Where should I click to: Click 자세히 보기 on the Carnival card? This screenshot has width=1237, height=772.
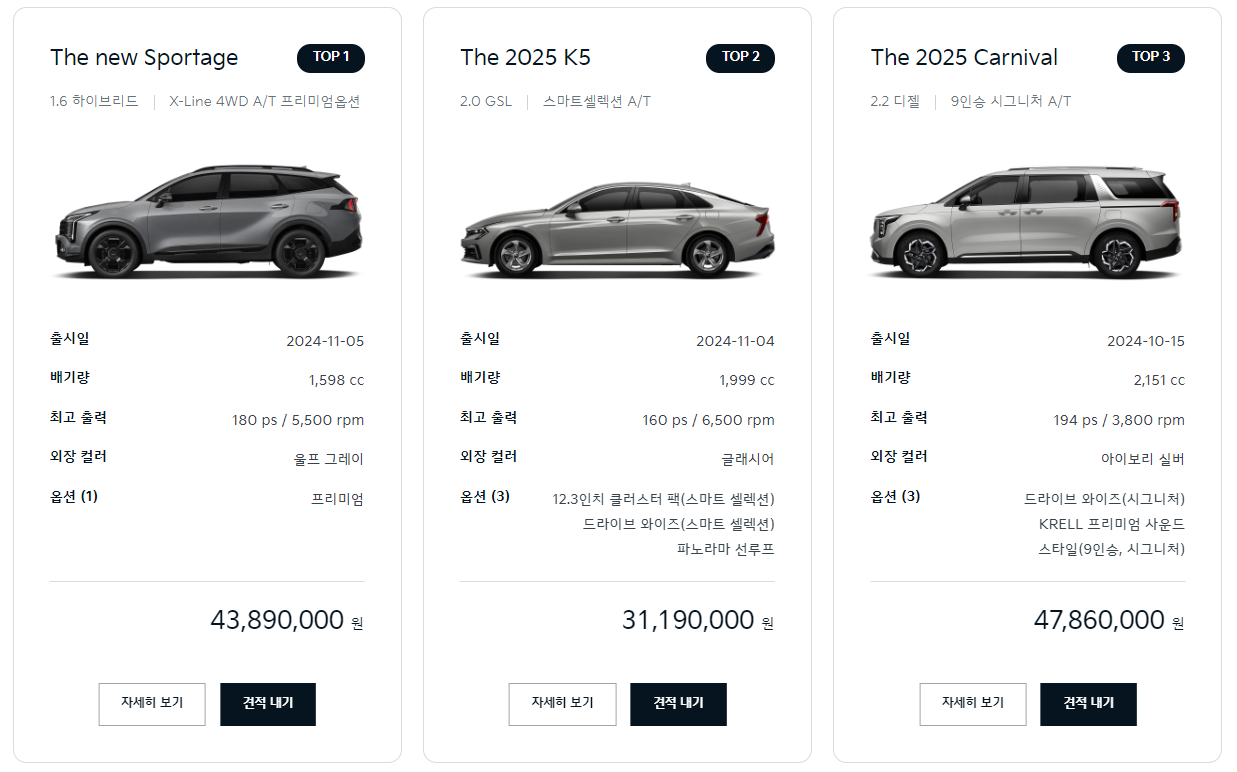pos(972,704)
